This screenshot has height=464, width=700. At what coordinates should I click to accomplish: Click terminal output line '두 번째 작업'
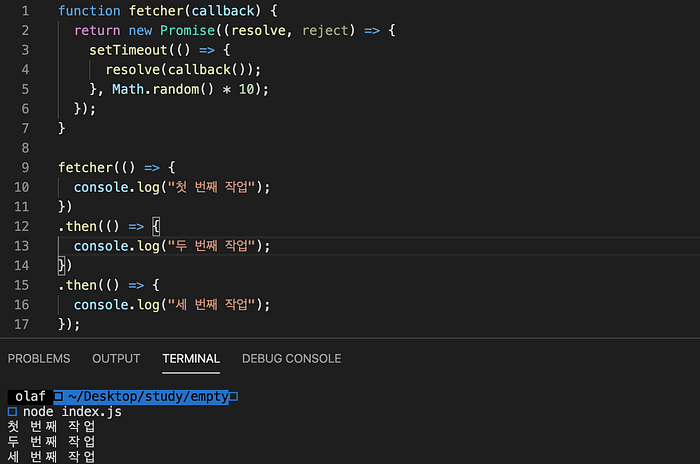click(x=51, y=442)
